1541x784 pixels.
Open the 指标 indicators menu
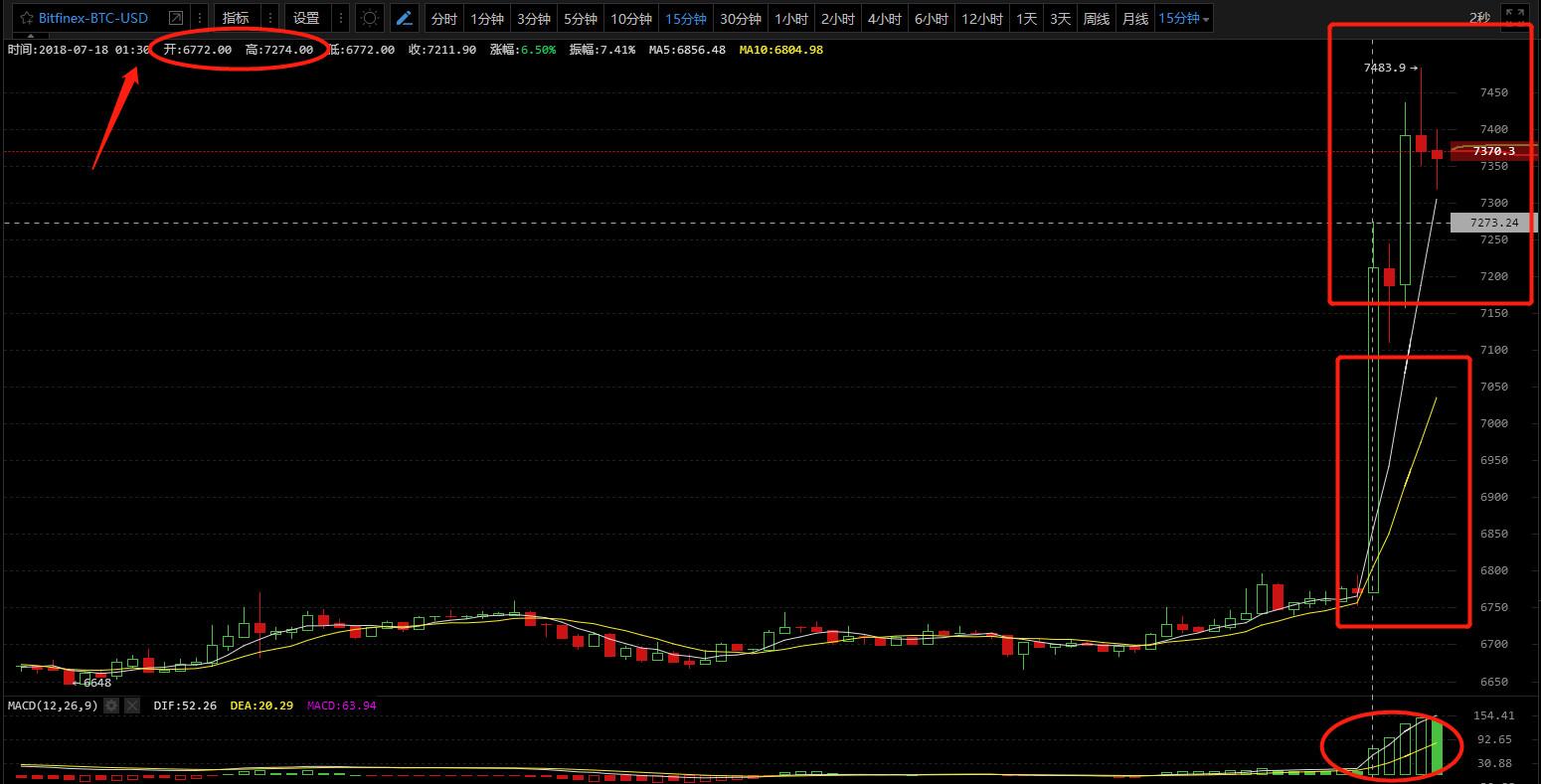point(236,18)
